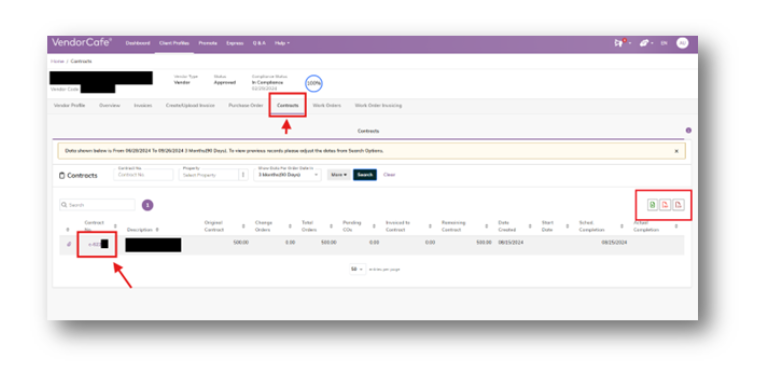
Task: Click the Home breadcrumb link
Action: [x=57, y=61]
